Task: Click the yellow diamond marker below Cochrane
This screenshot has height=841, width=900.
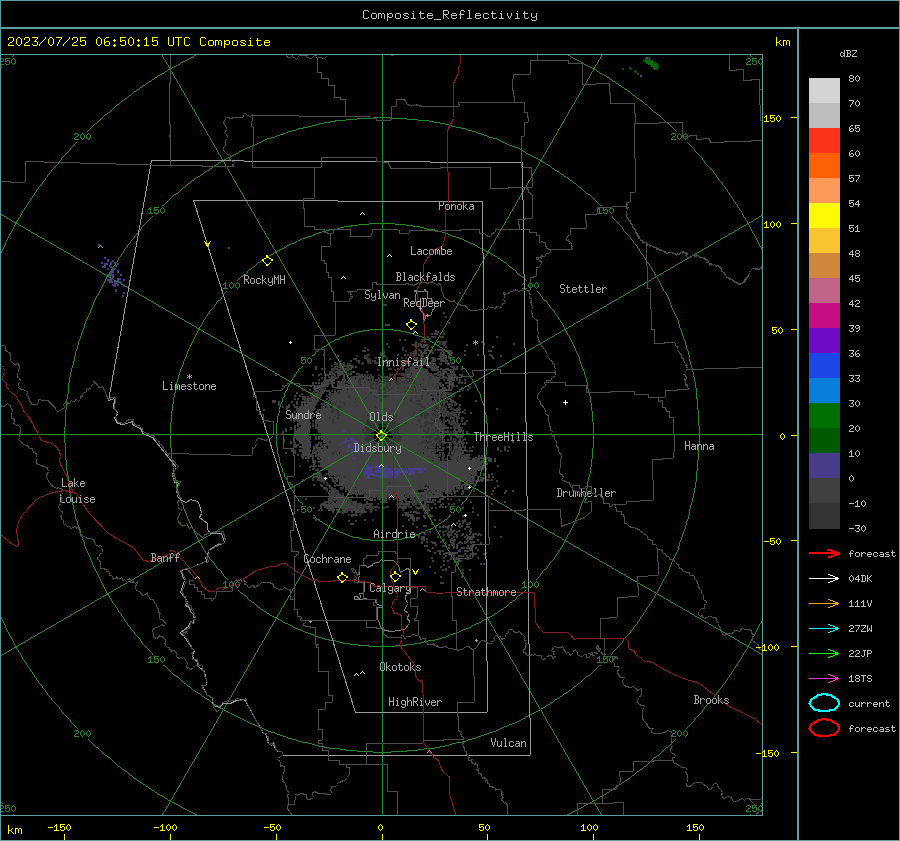Action: 343,578
